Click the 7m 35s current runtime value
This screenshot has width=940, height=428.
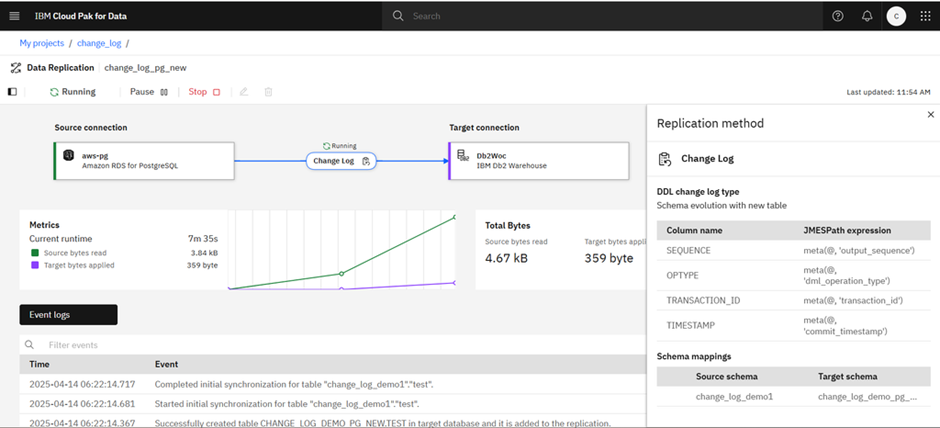203,239
